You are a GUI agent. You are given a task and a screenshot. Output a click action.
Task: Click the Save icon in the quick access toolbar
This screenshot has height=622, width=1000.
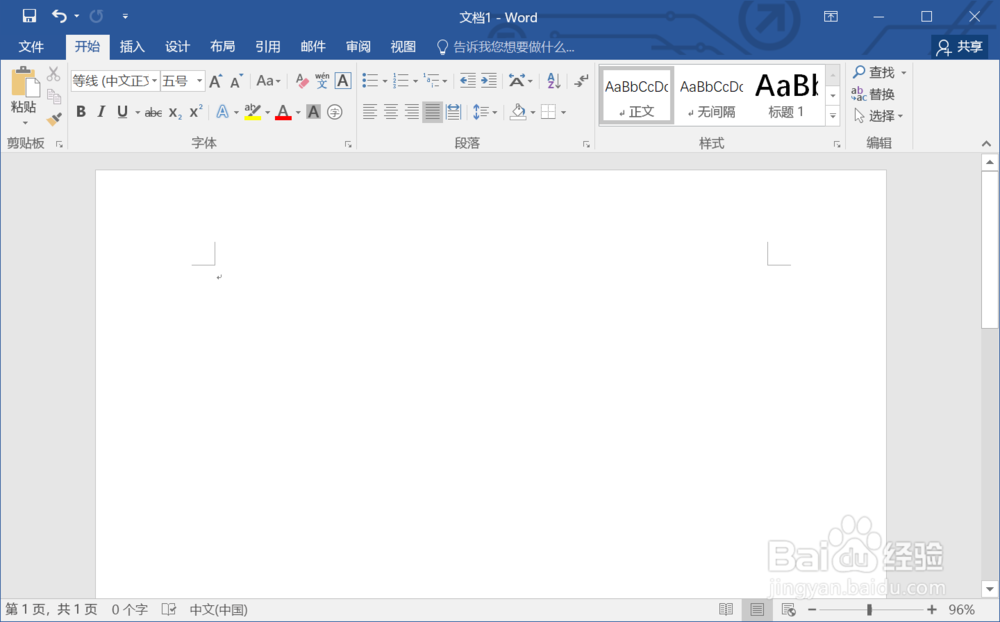click(29, 16)
